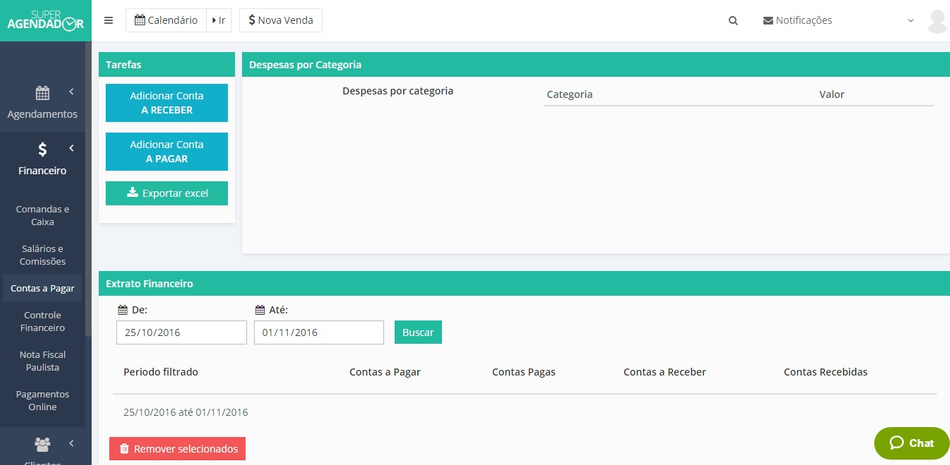Click the search magnifier icon
950x465 pixels.
[x=733, y=20]
